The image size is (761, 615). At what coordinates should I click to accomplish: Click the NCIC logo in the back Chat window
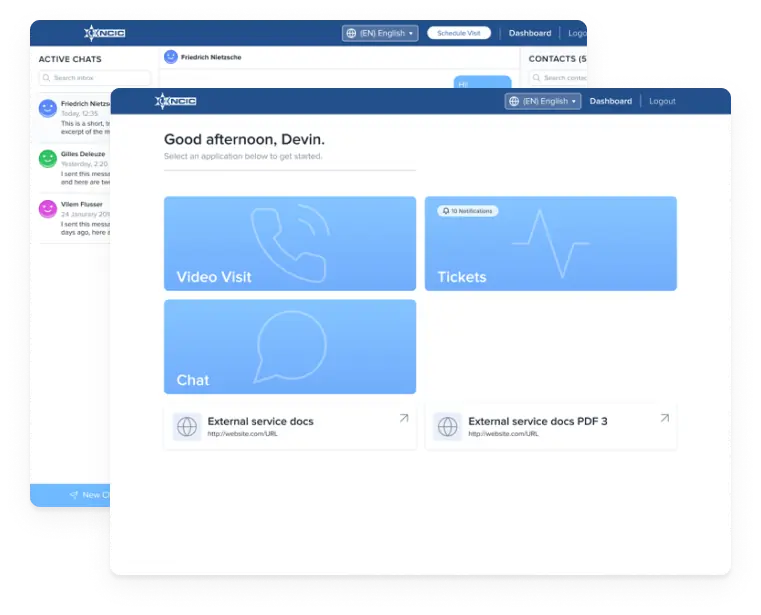[105, 33]
